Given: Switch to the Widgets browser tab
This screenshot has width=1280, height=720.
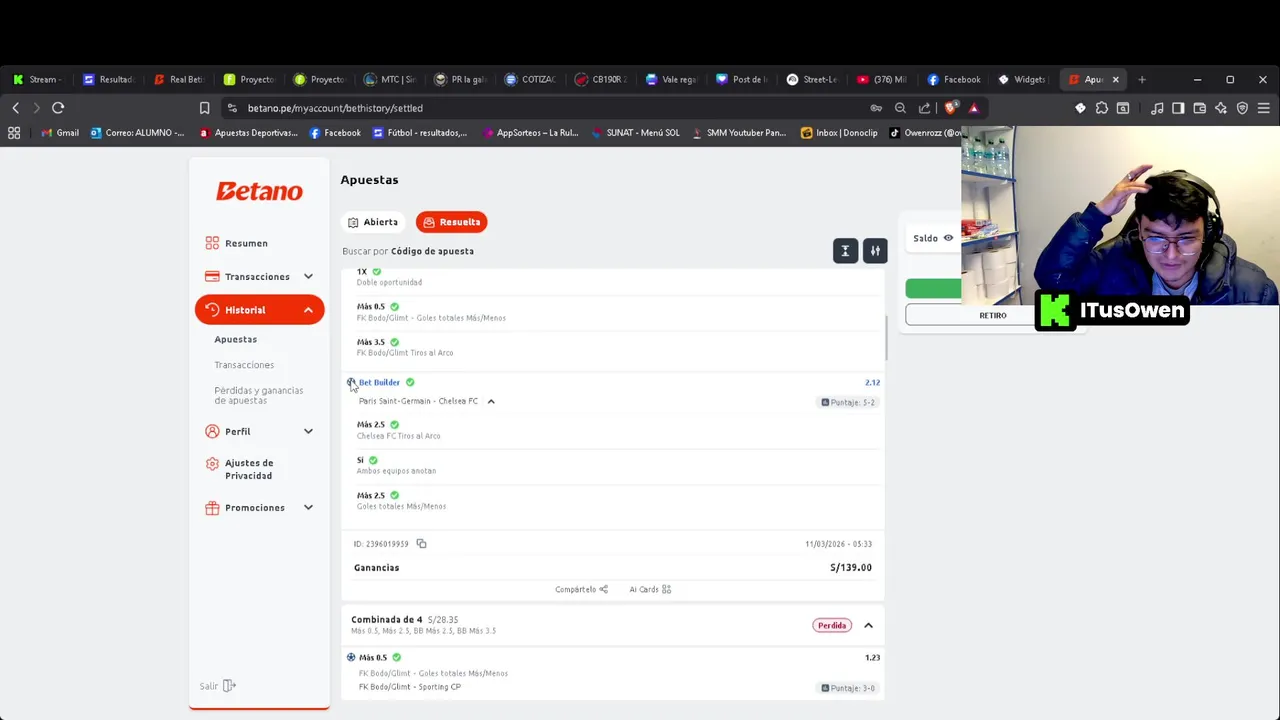Looking at the screenshot, I should tap(1022, 79).
